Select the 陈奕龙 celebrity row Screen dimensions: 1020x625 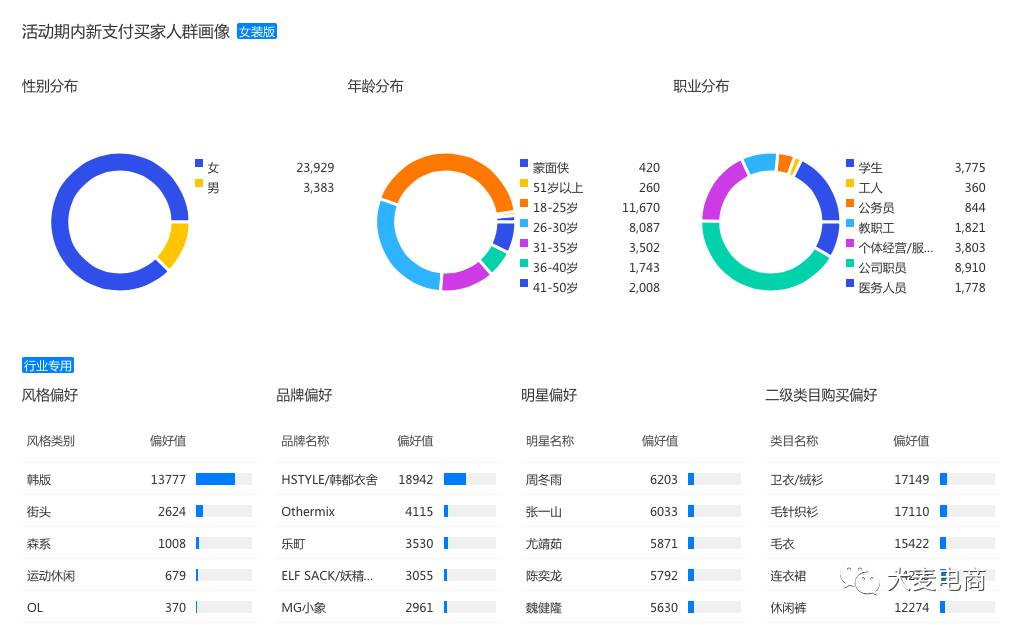tap(633, 575)
